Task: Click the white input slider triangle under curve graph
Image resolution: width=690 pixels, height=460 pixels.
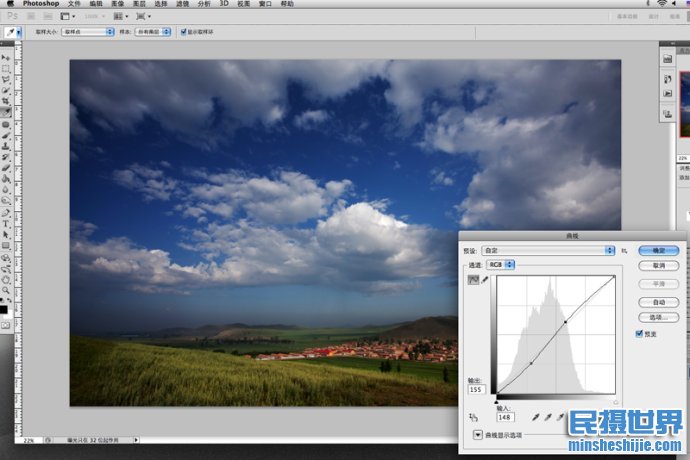Action: pos(616,401)
